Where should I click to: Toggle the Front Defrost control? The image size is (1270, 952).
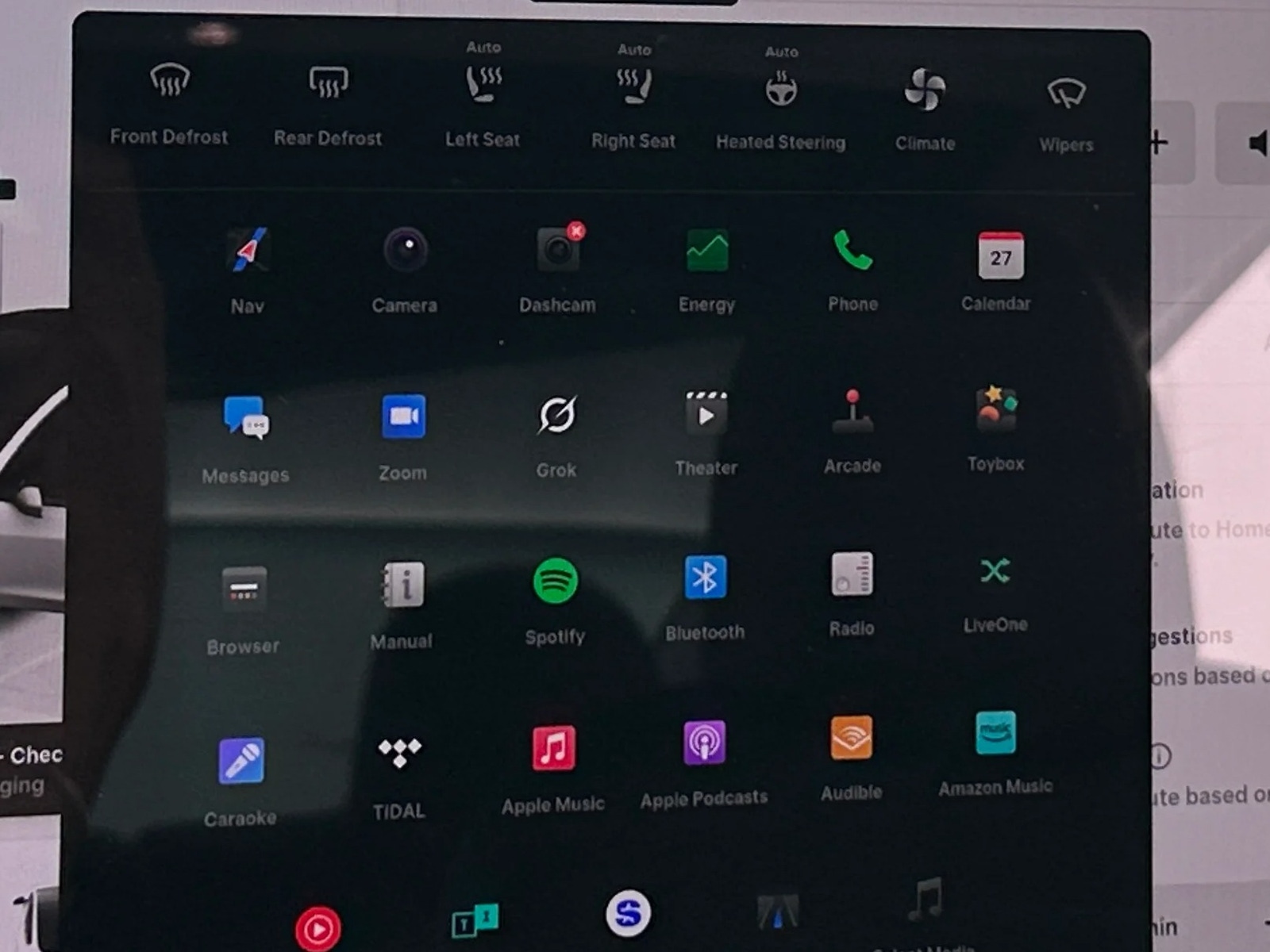tap(169, 81)
